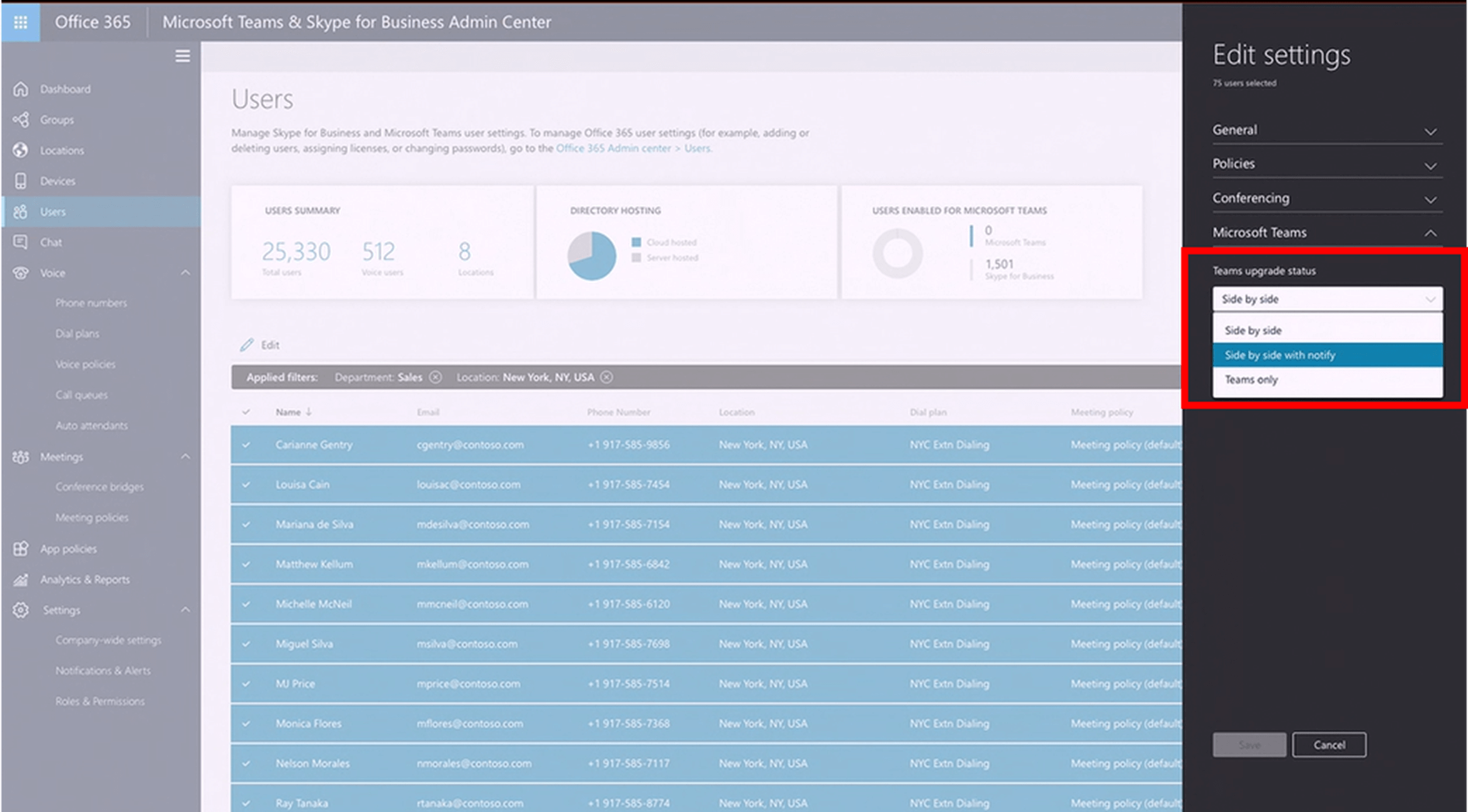Remove the Department Sales filter
Image resolution: width=1468 pixels, height=812 pixels.
(x=436, y=377)
